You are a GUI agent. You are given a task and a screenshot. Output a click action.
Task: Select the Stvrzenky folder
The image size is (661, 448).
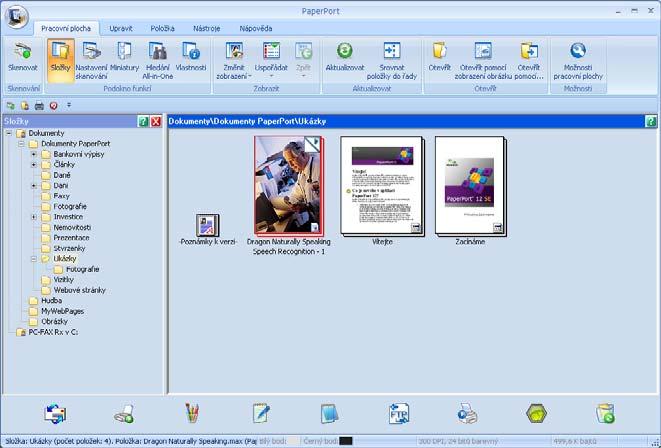pos(69,248)
